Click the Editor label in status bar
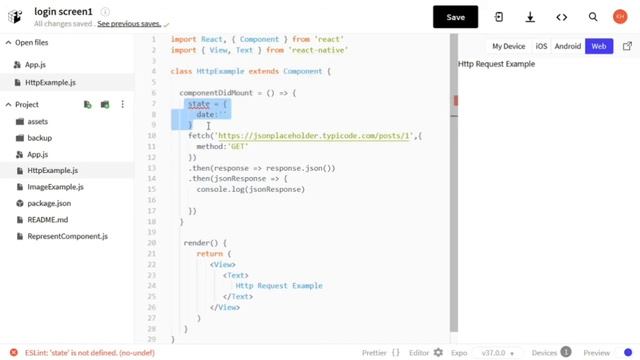 pyautogui.click(x=419, y=353)
